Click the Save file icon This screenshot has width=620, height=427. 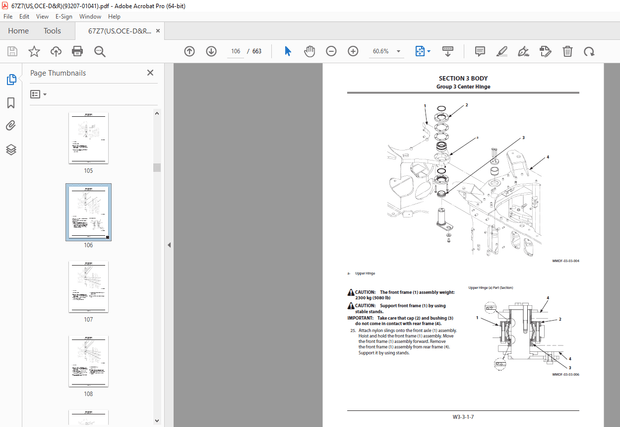tap(12, 51)
